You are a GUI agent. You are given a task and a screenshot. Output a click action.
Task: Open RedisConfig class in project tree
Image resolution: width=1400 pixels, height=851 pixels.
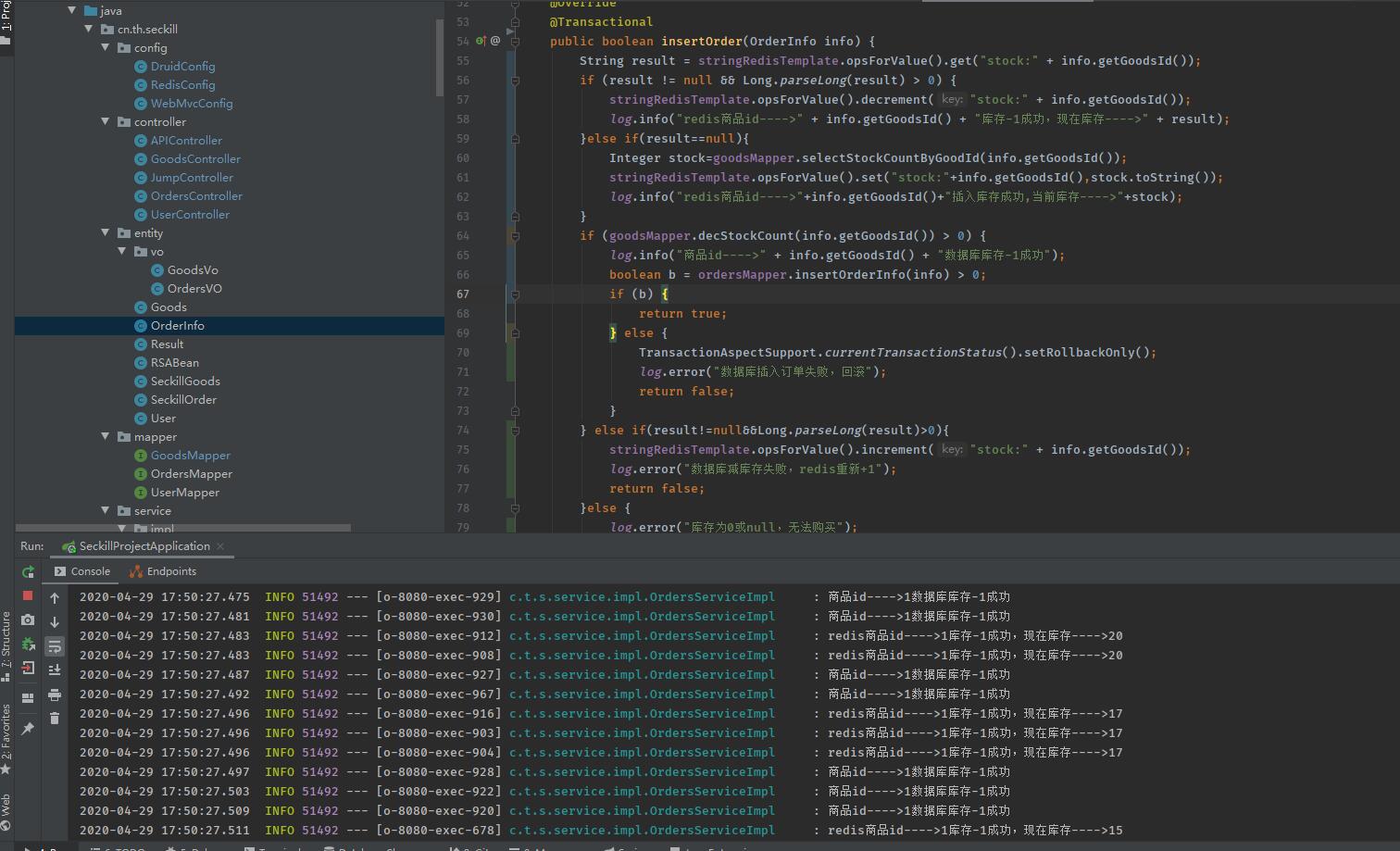tap(182, 84)
